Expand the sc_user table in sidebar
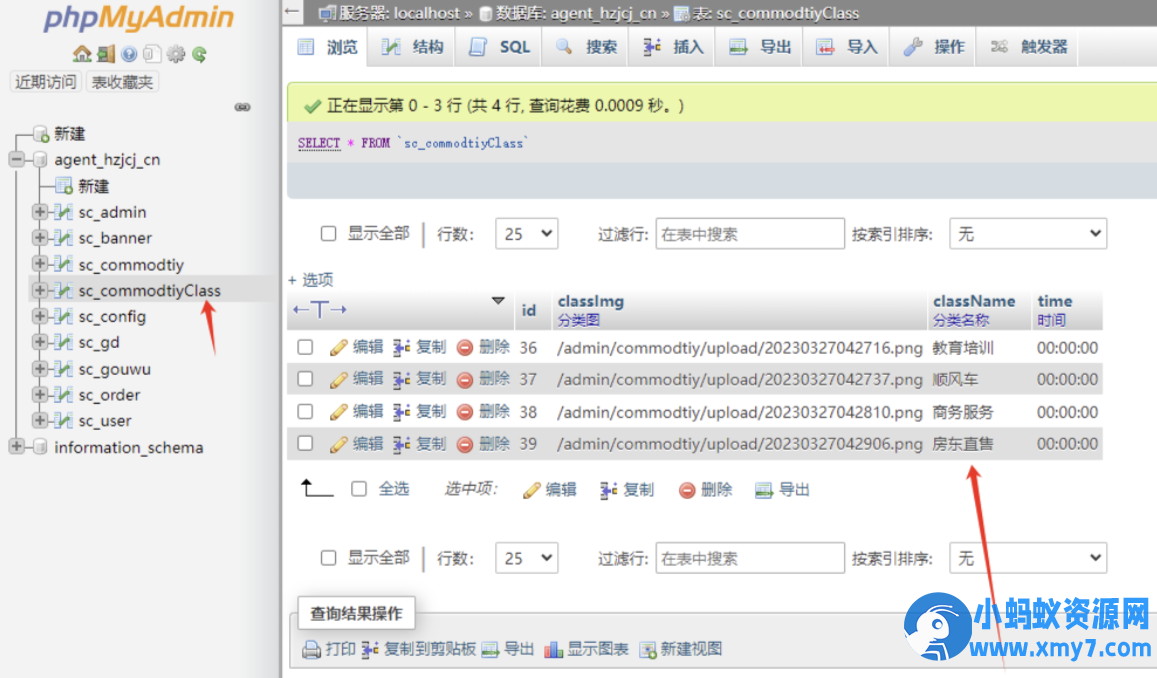Screen dimensions: 1157x678 pyautogui.click(x=38, y=420)
